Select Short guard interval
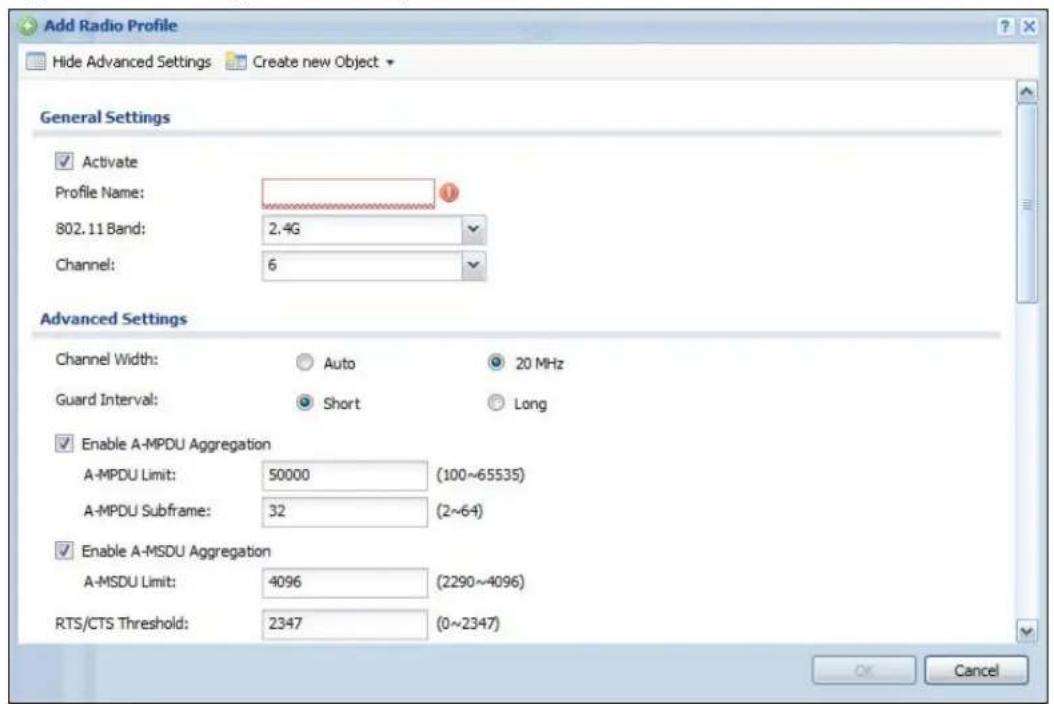 coord(305,403)
